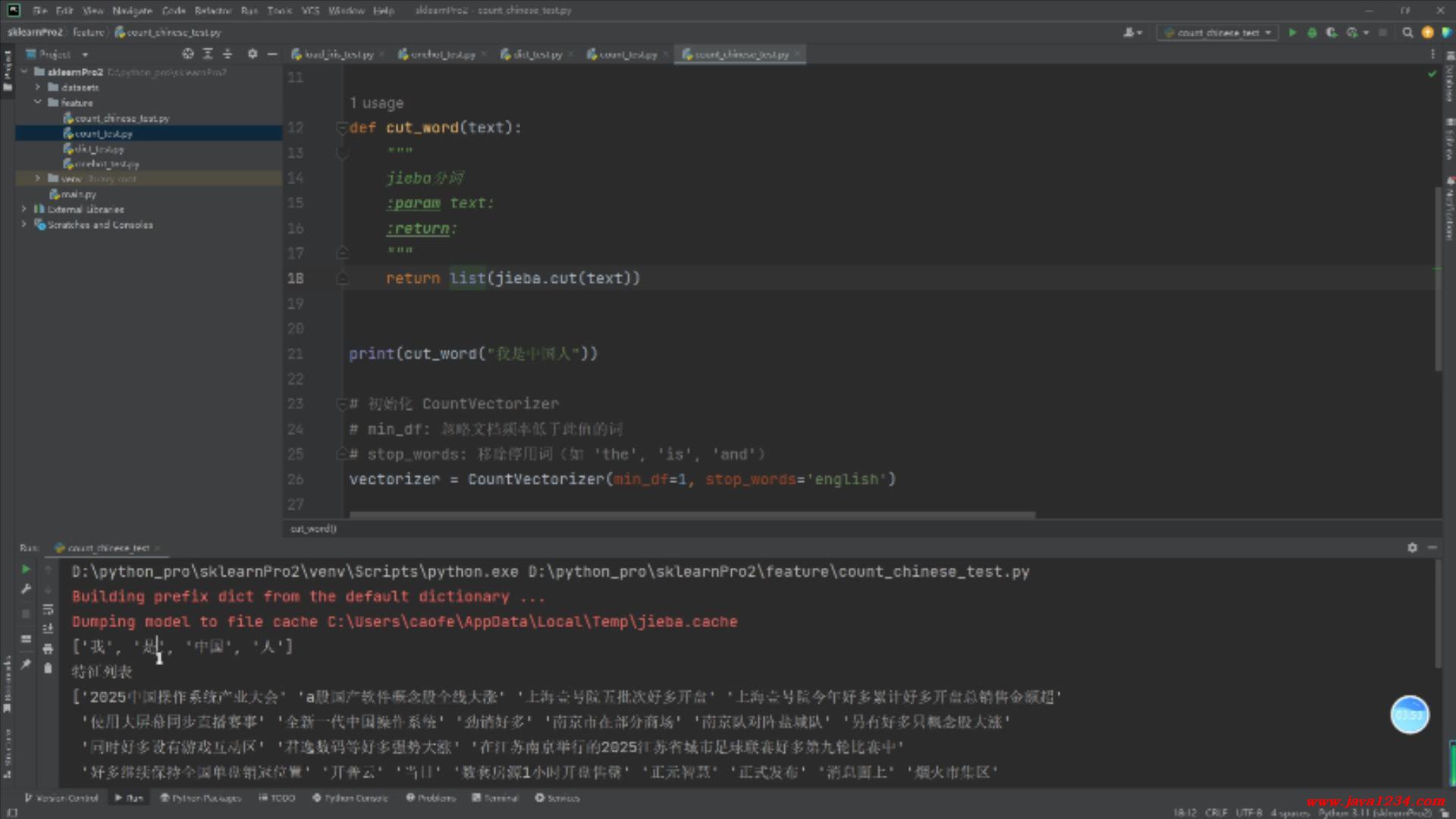The image size is (1456, 819).
Task: Click the Rerun icon in the Run panel
Action: point(26,569)
